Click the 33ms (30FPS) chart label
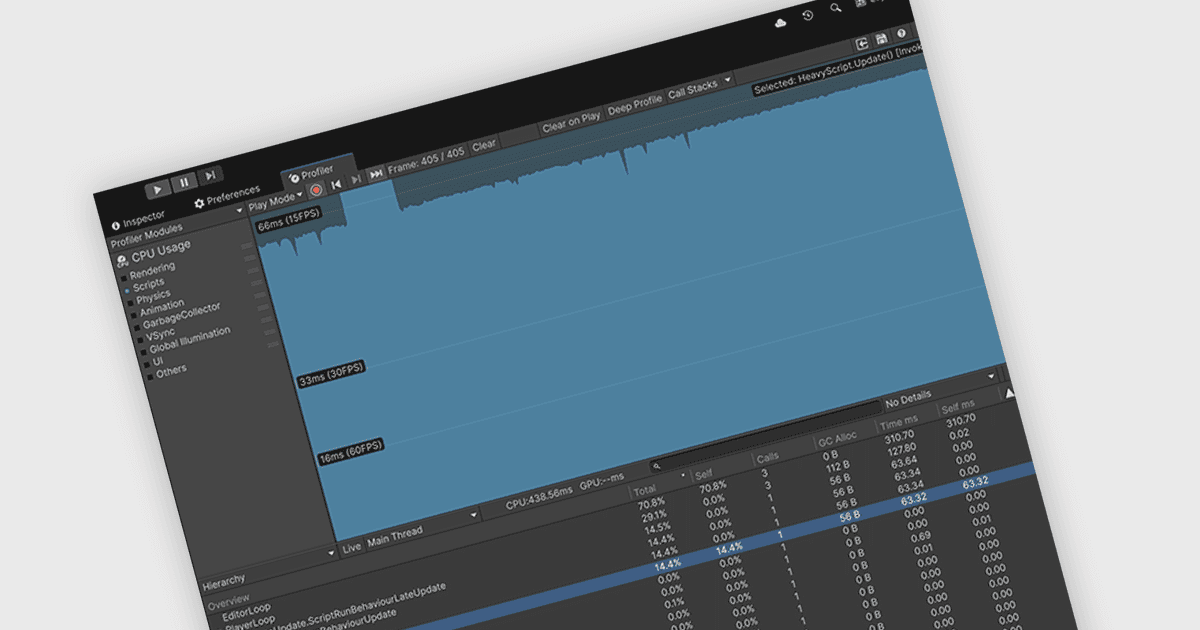 click(332, 375)
